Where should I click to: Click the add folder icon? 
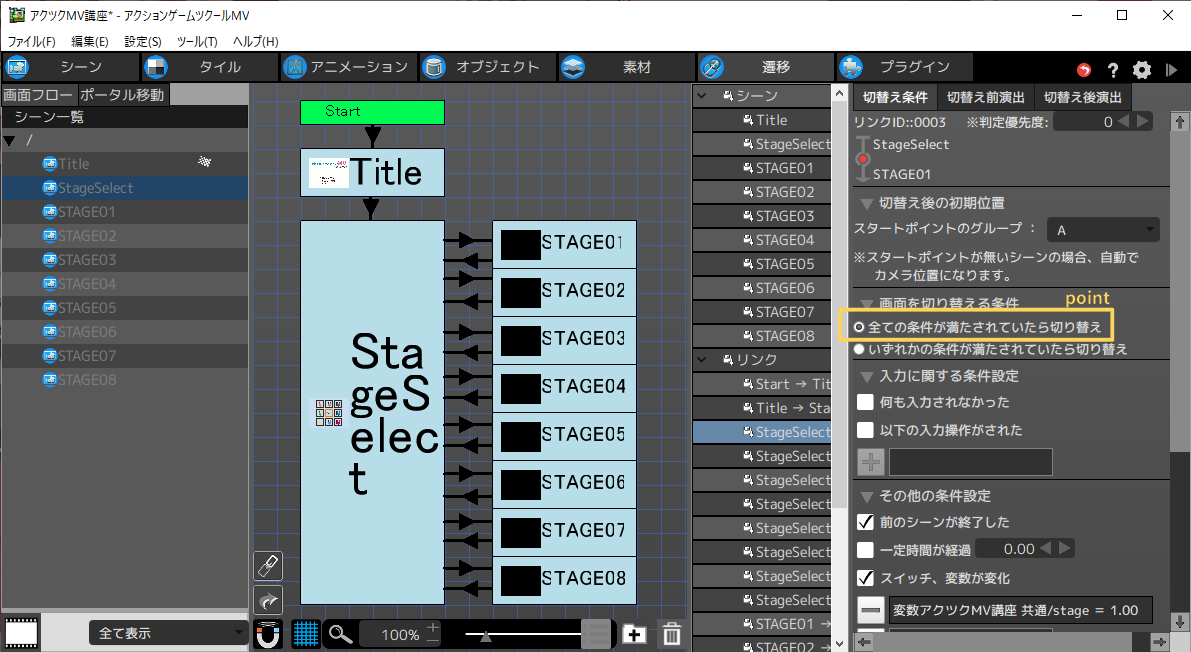coord(633,634)
